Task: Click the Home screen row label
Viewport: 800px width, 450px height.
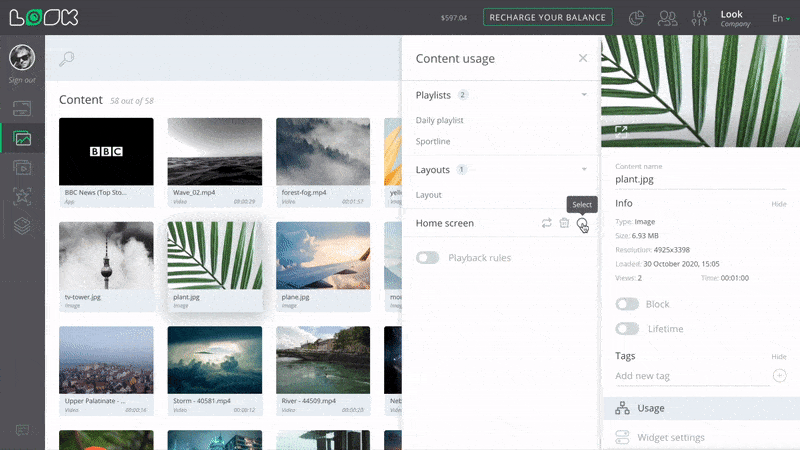Action: pos(444,223)
